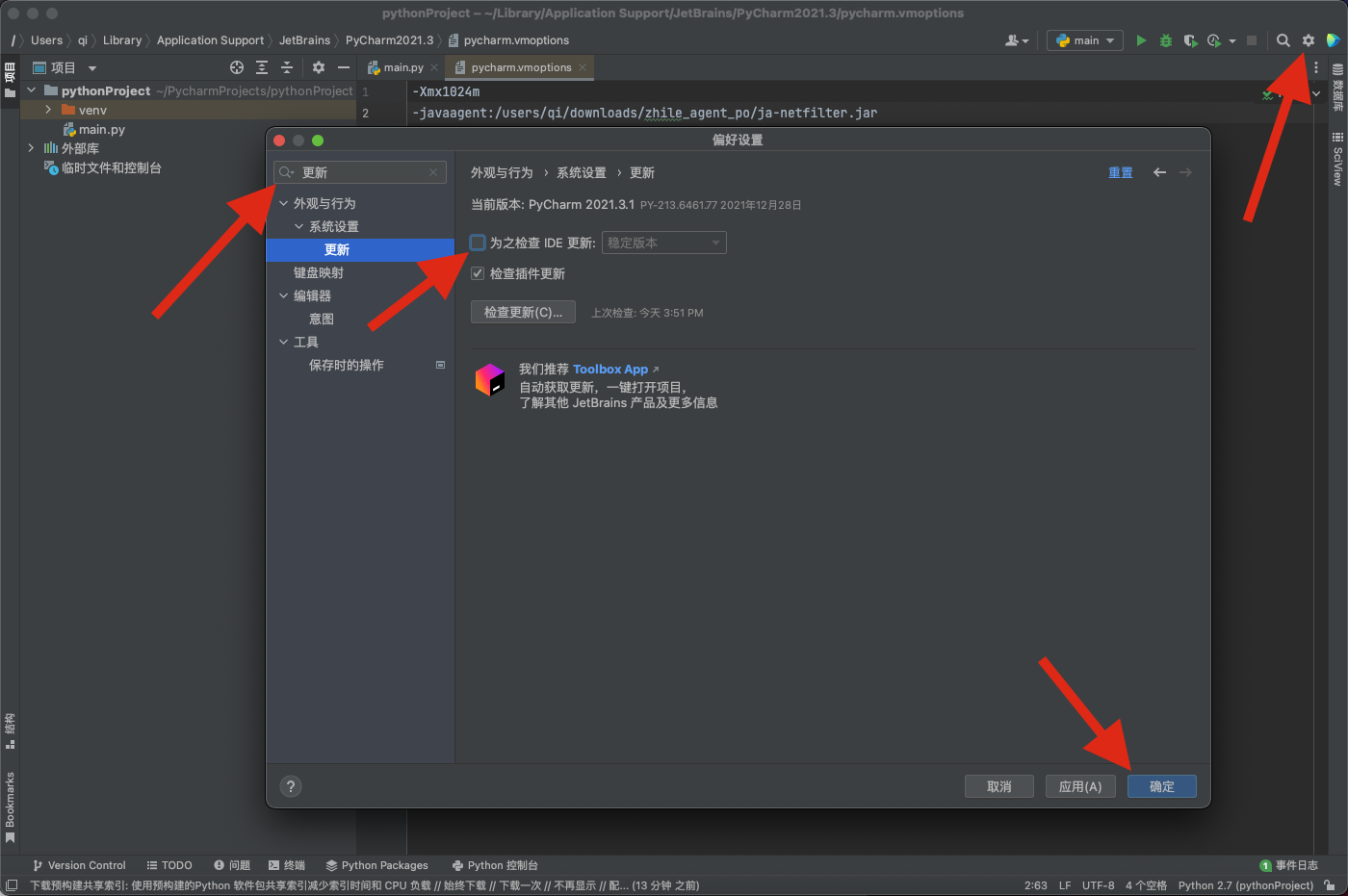Open IDE settings gear in top toolbar

1309,40
